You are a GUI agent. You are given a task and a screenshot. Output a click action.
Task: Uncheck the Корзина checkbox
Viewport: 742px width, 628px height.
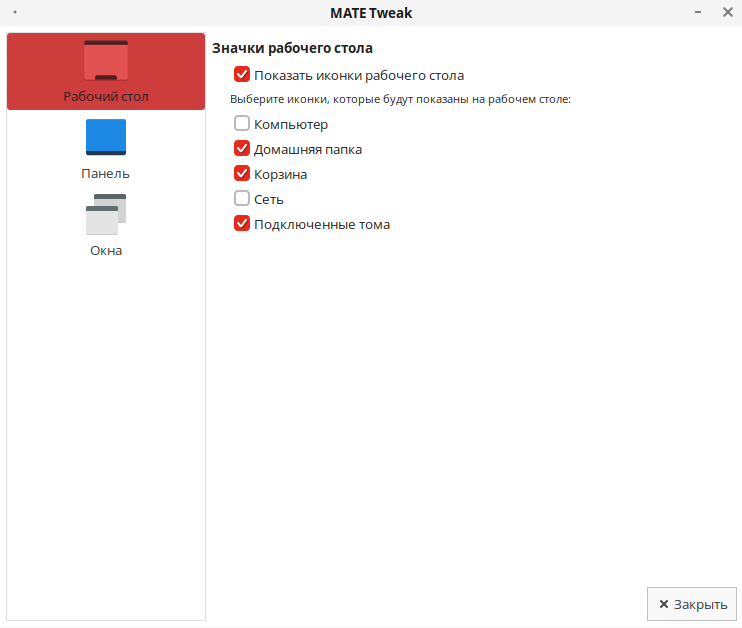pos(241,174)
